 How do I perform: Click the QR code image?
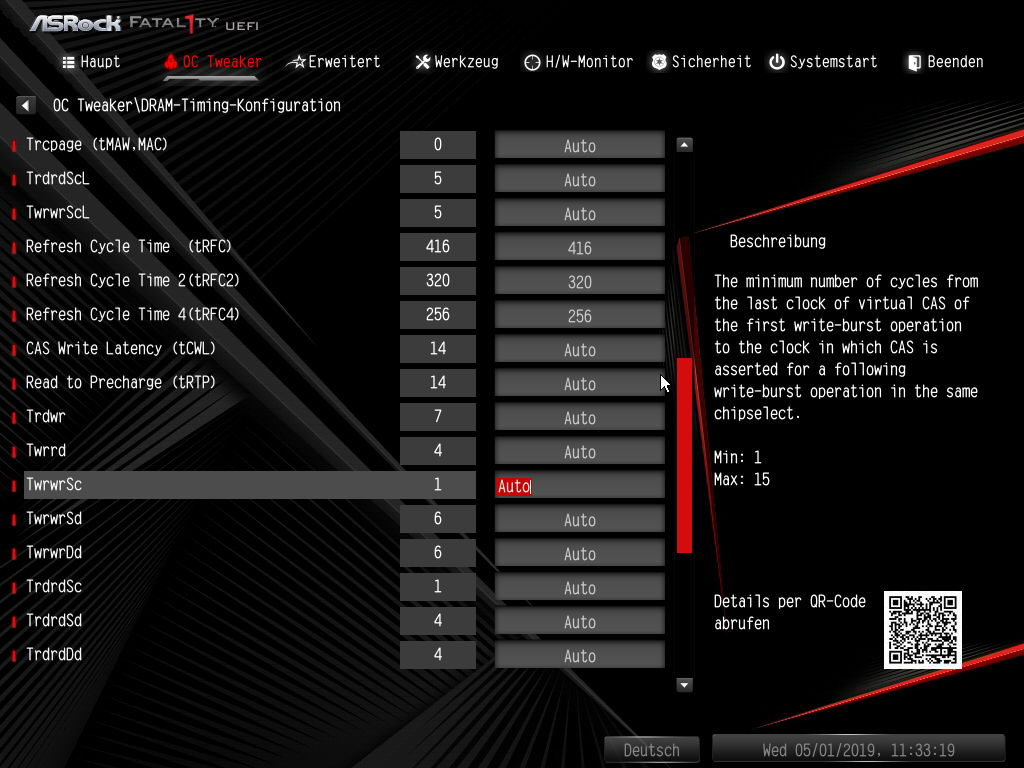click(923, 630)
